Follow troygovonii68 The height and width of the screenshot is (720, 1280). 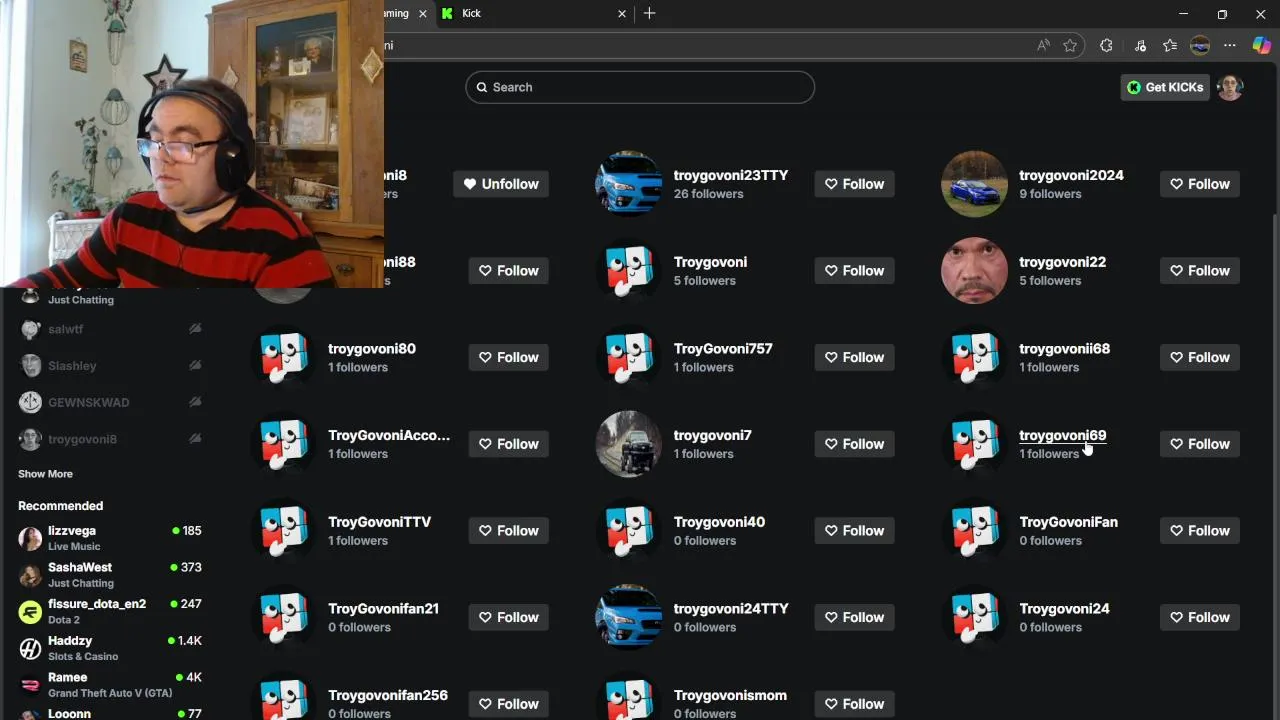1200,357
